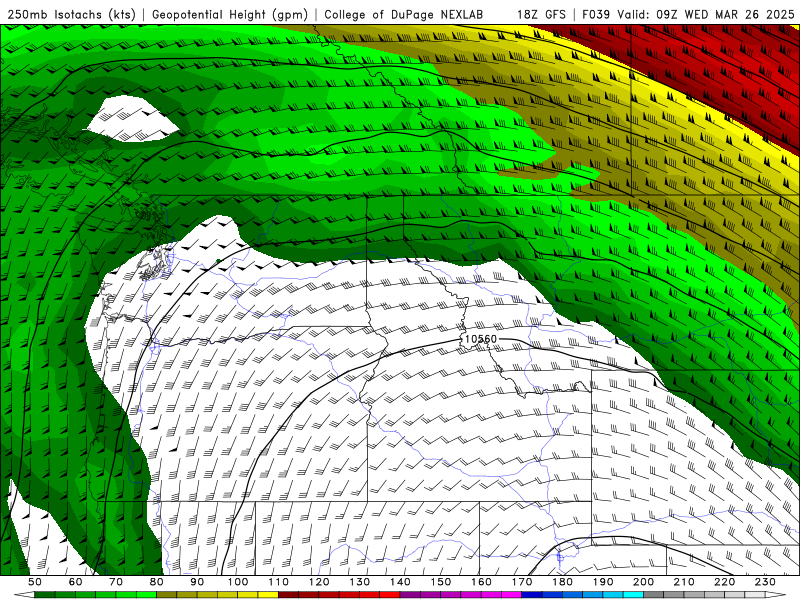
Task: Click the '130' value on the color scale
Action: (359, 582)
